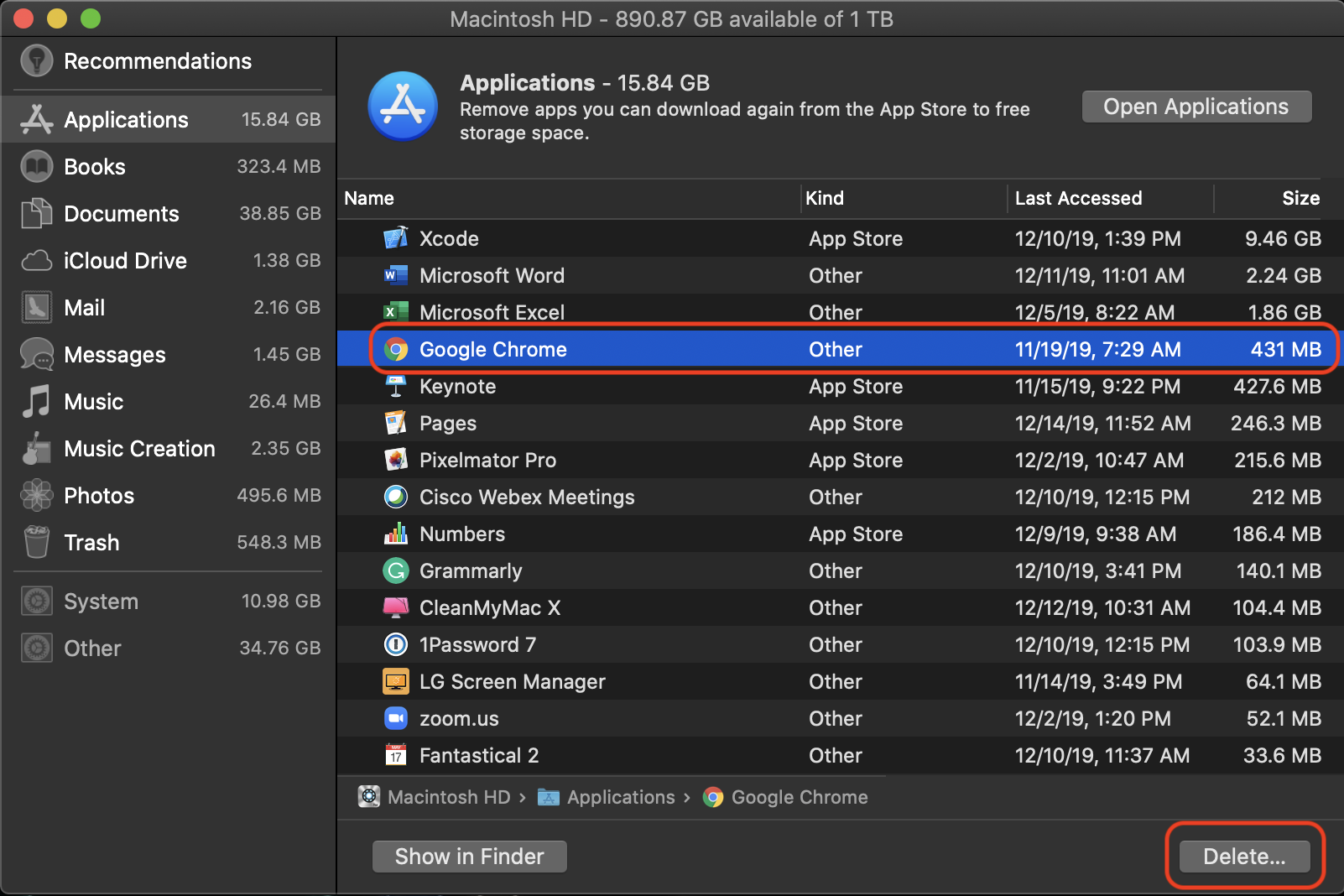Viewport: 1344px width, 896px height.
Task: Click the Xcode app icon
Action: click(x=396, y=238)
